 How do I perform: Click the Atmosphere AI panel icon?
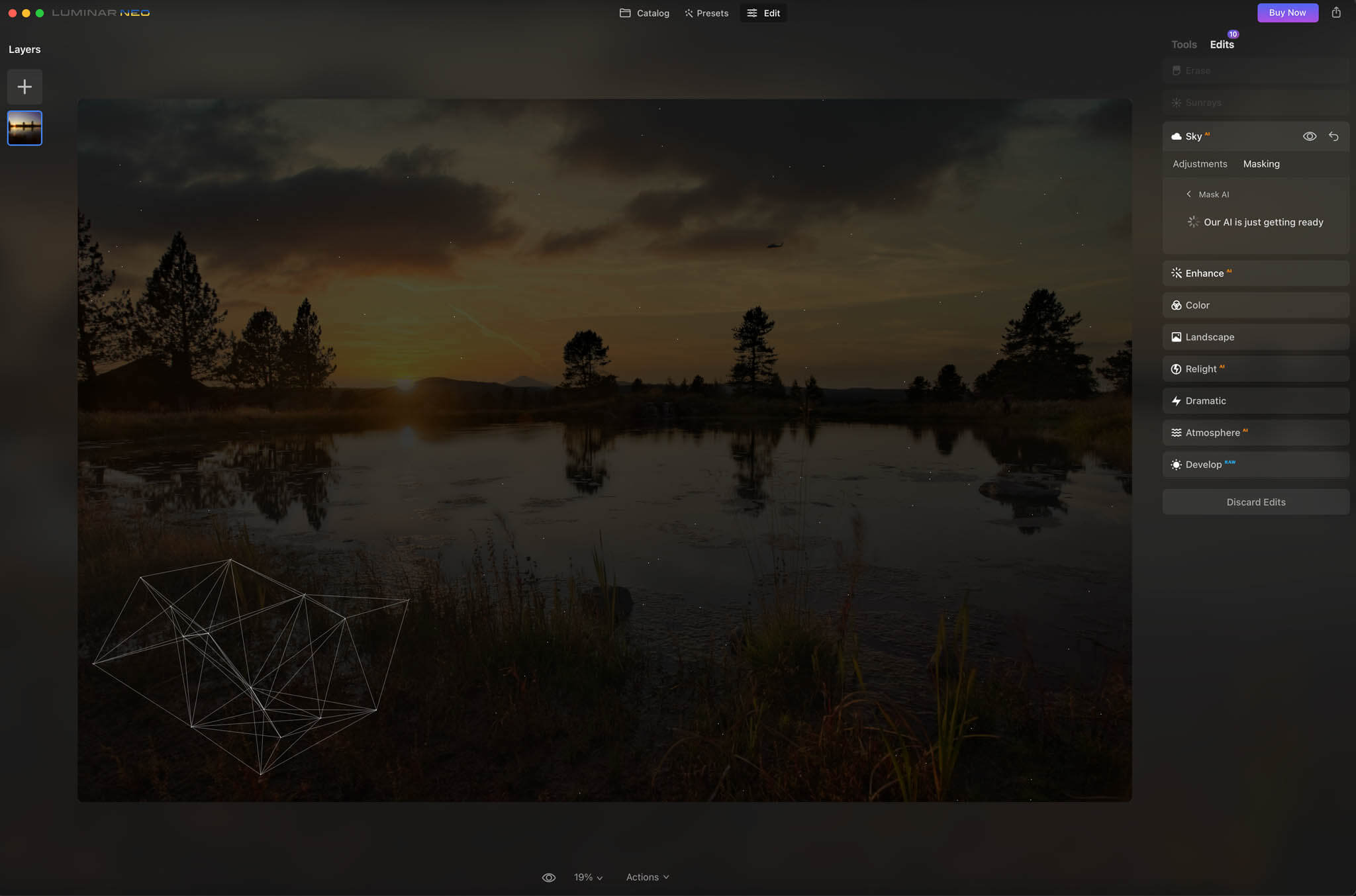[1175, 432]
